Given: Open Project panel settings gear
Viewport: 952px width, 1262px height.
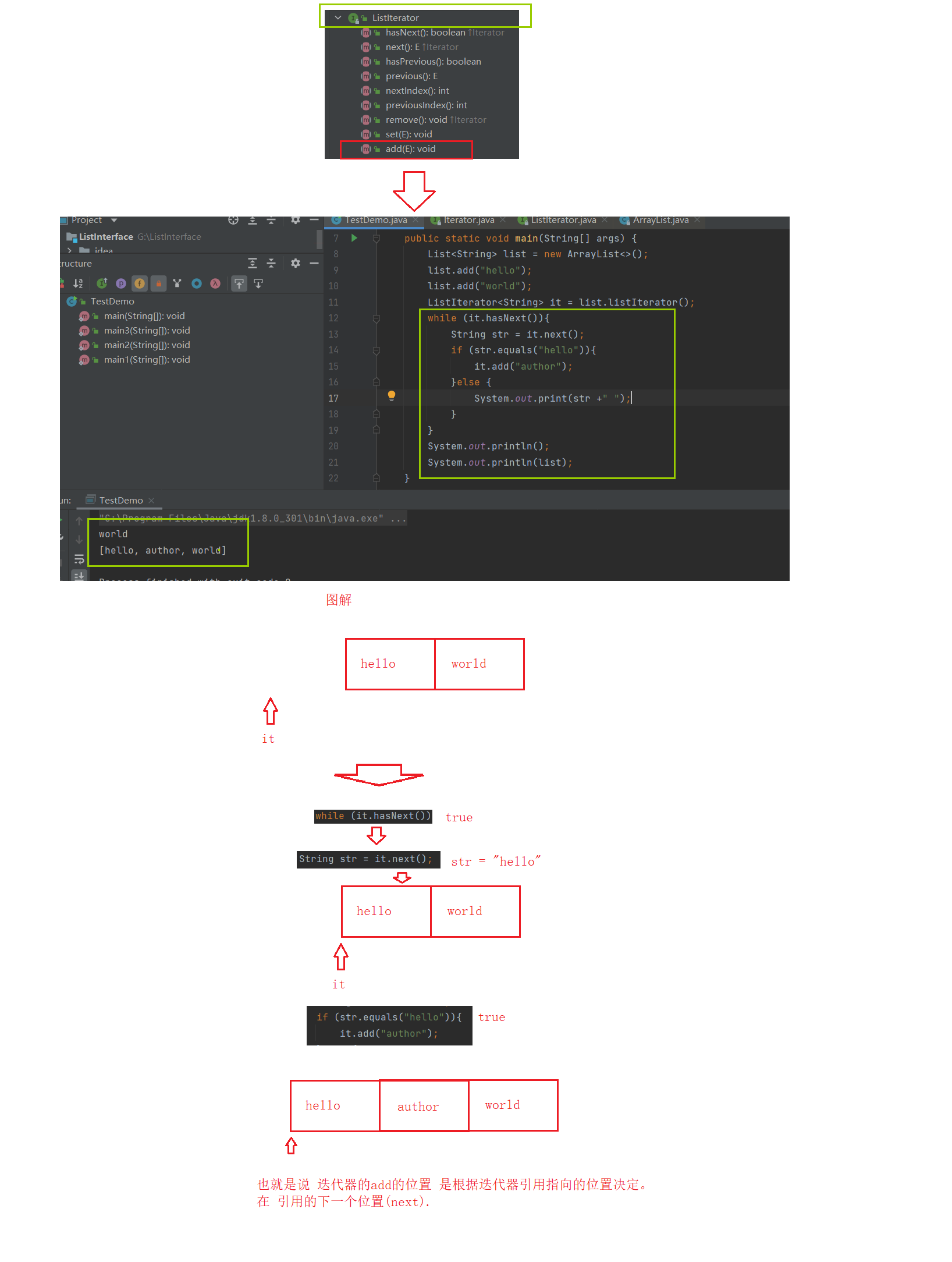Looking at the screenshot, I should pos(296,220).
